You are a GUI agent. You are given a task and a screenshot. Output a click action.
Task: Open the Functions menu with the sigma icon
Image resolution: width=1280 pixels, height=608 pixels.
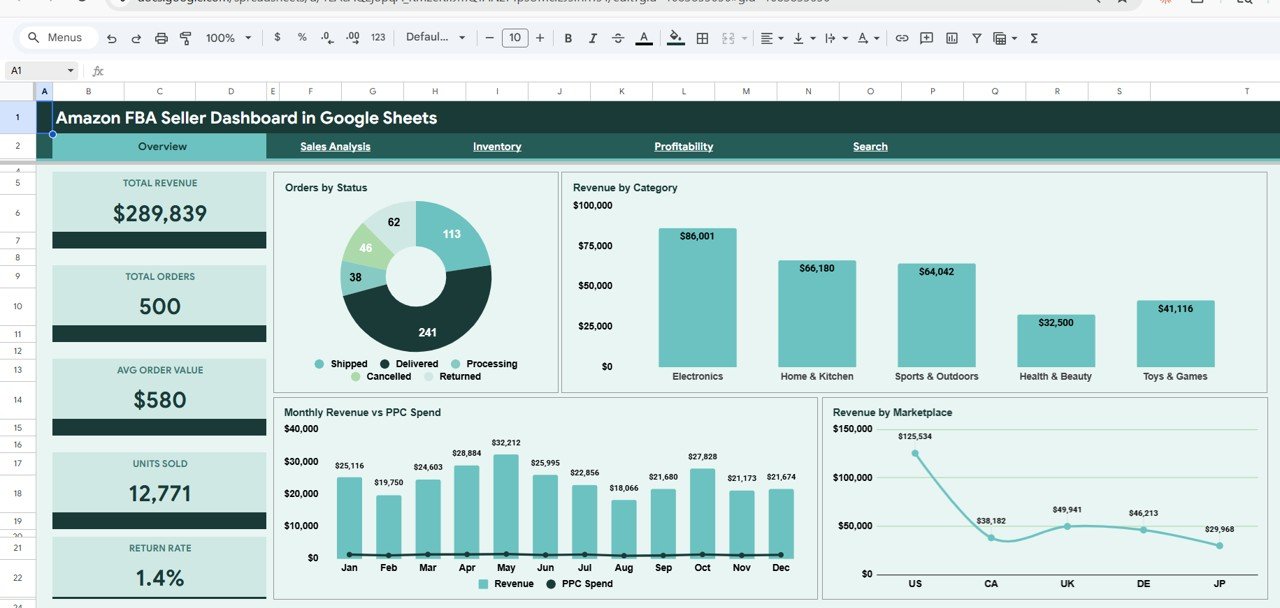[1033, 38]
